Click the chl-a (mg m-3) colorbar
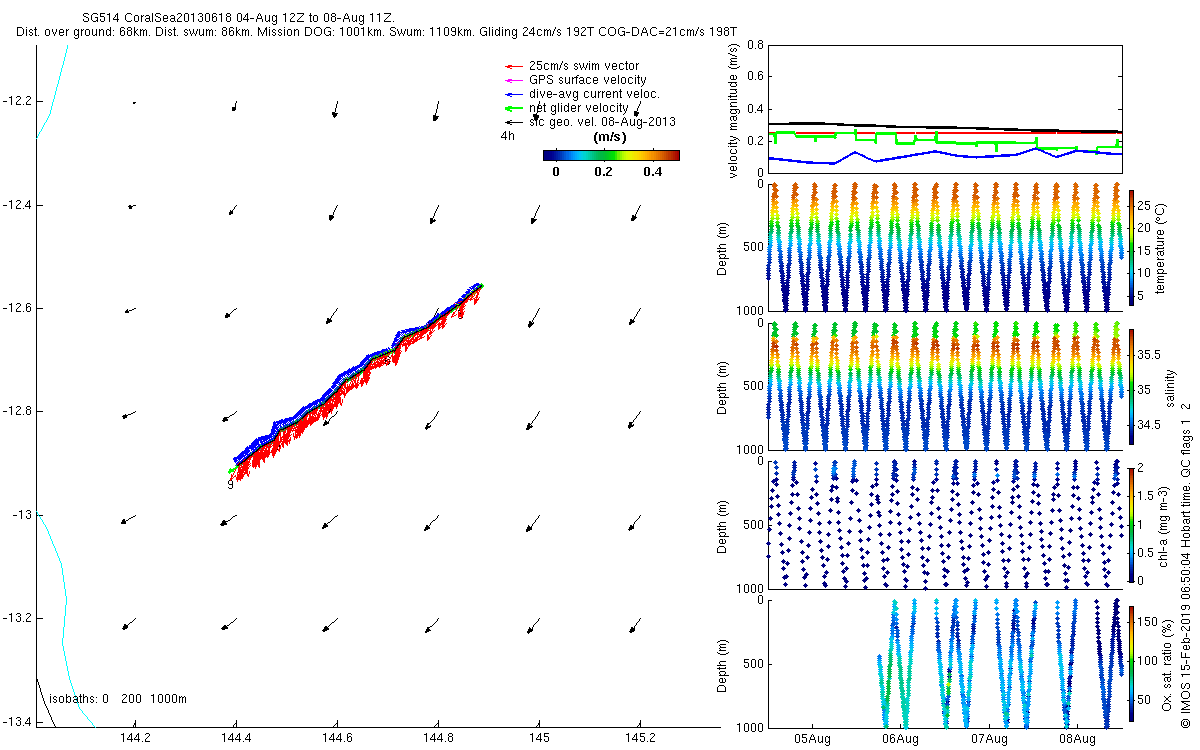Screen dimensions: 1200x750 1131,524
